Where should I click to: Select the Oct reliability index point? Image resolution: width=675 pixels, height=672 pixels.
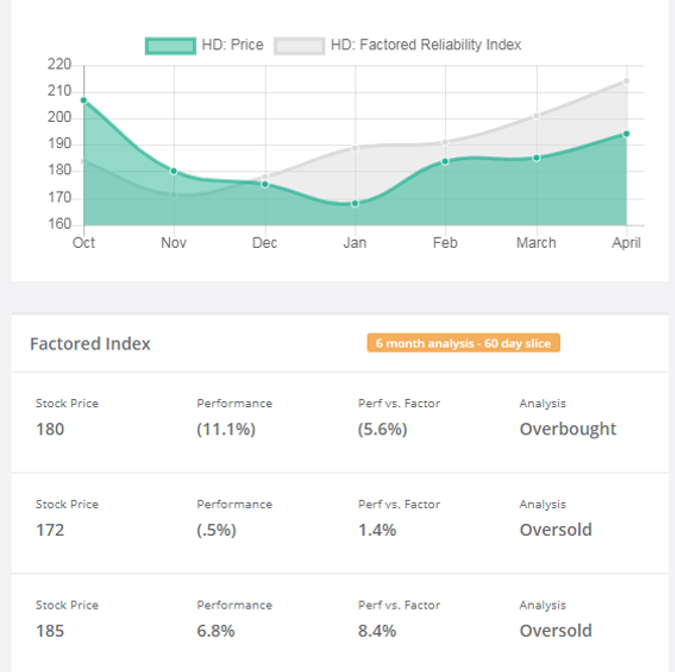84,161
